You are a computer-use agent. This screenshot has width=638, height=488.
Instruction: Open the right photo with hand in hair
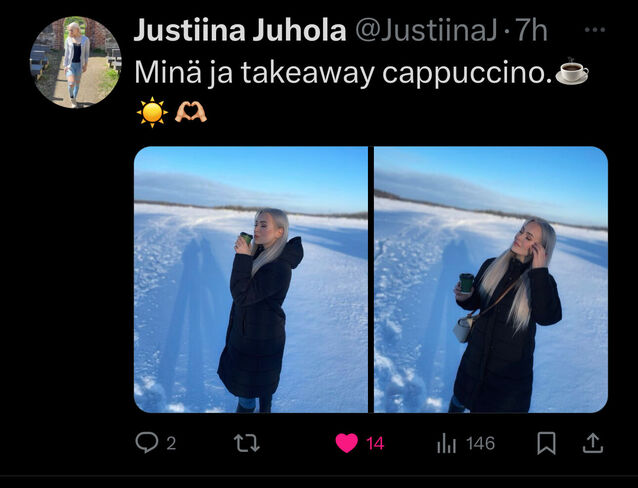(x=491, y=279)
